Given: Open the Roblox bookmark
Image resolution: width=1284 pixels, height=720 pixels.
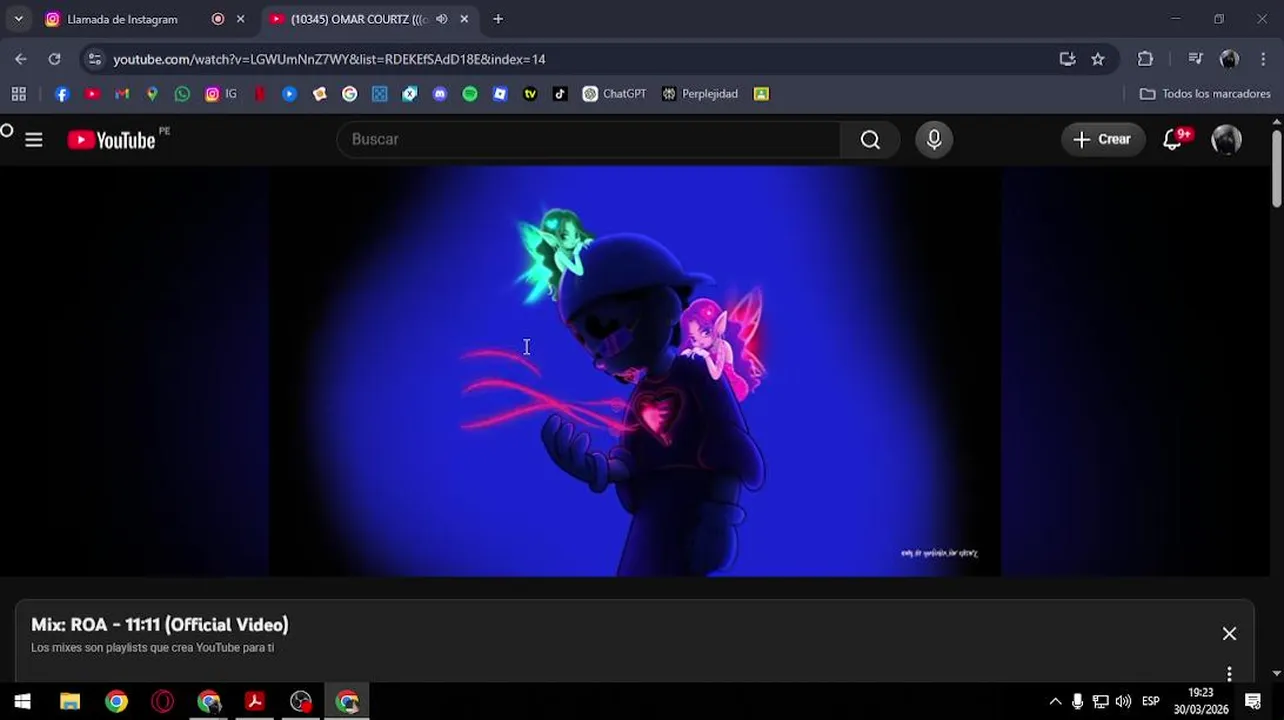Looking at the screenshot, I should pos(500,94).
